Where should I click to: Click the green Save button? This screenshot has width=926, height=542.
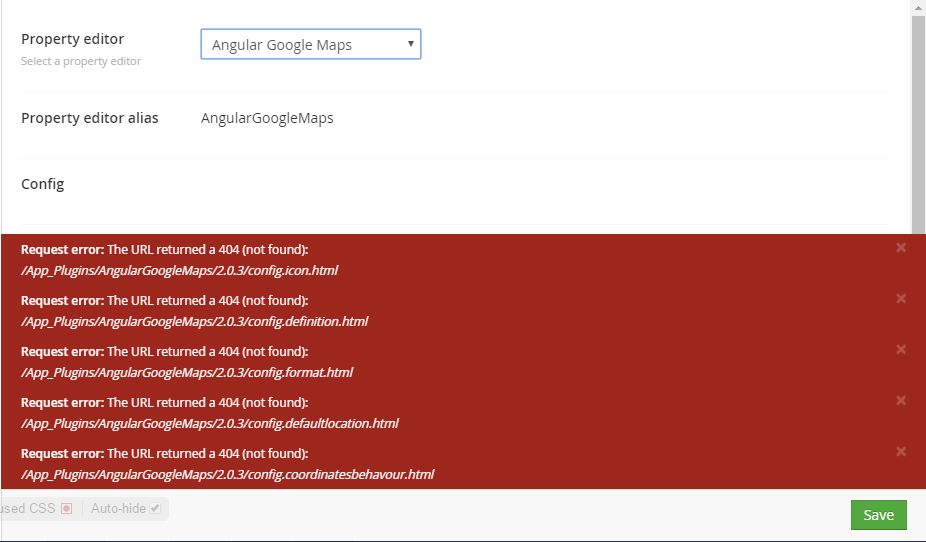[878, 515]
